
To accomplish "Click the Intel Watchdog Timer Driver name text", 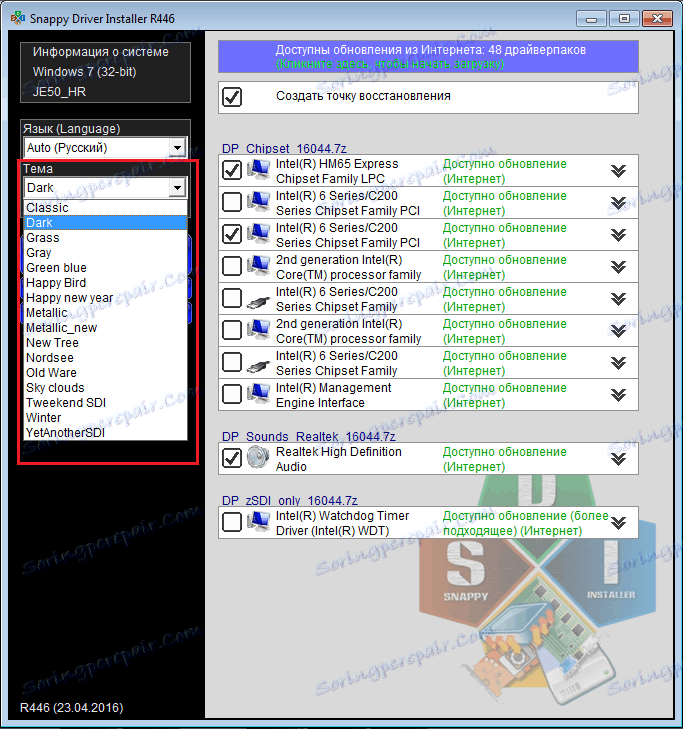I will click(x=342, y=523).
